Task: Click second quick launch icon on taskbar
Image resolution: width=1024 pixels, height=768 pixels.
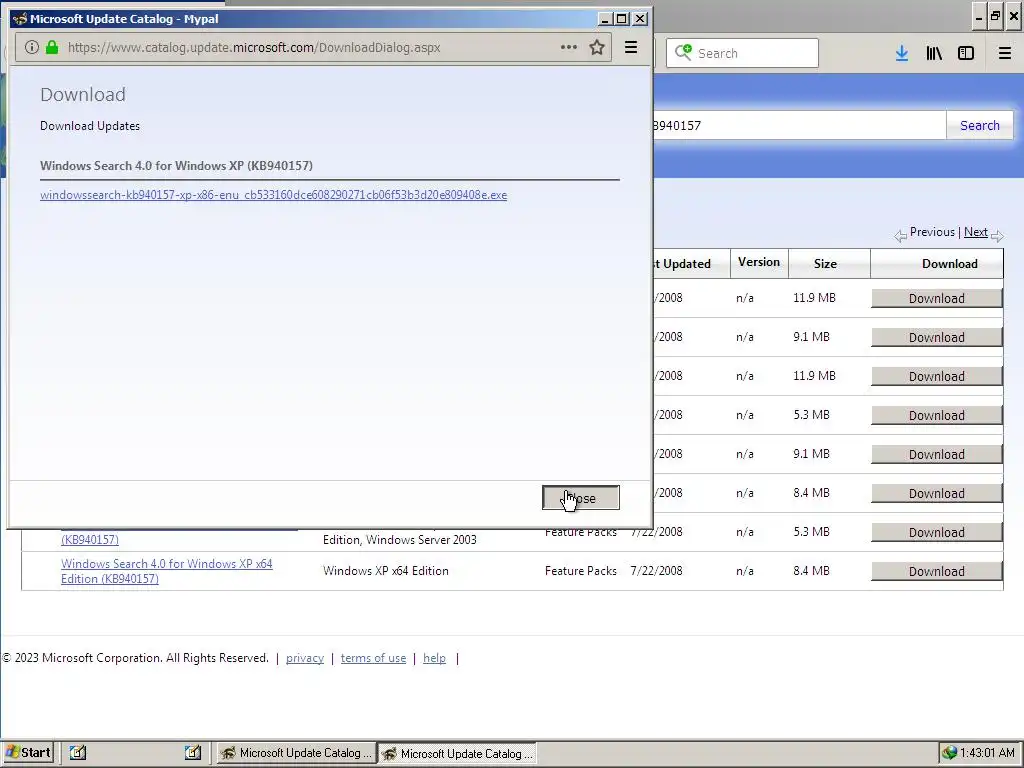Action: [x=193, y=753]
